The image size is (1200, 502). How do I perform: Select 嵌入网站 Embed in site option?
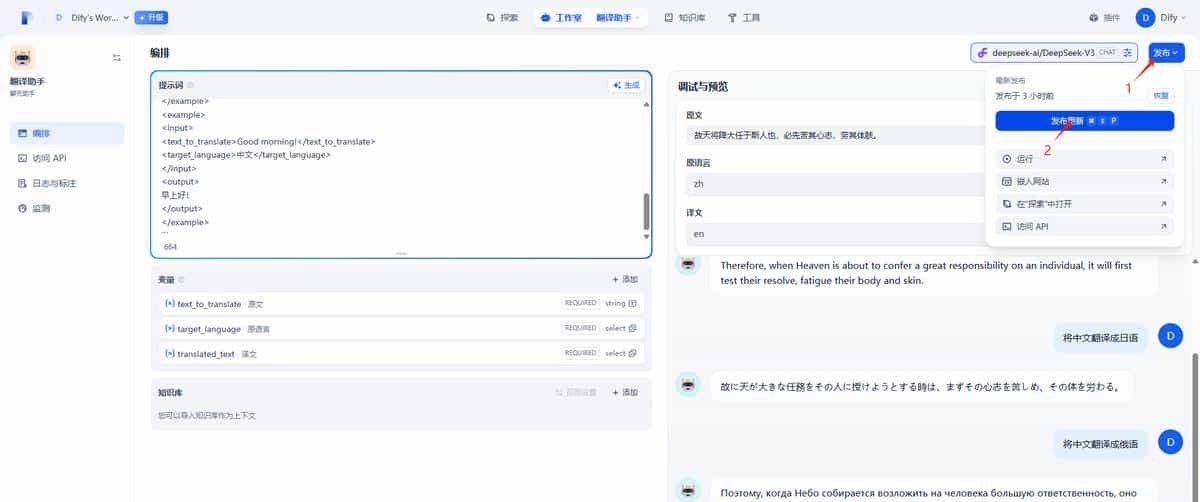click(x=1084, y=181)
